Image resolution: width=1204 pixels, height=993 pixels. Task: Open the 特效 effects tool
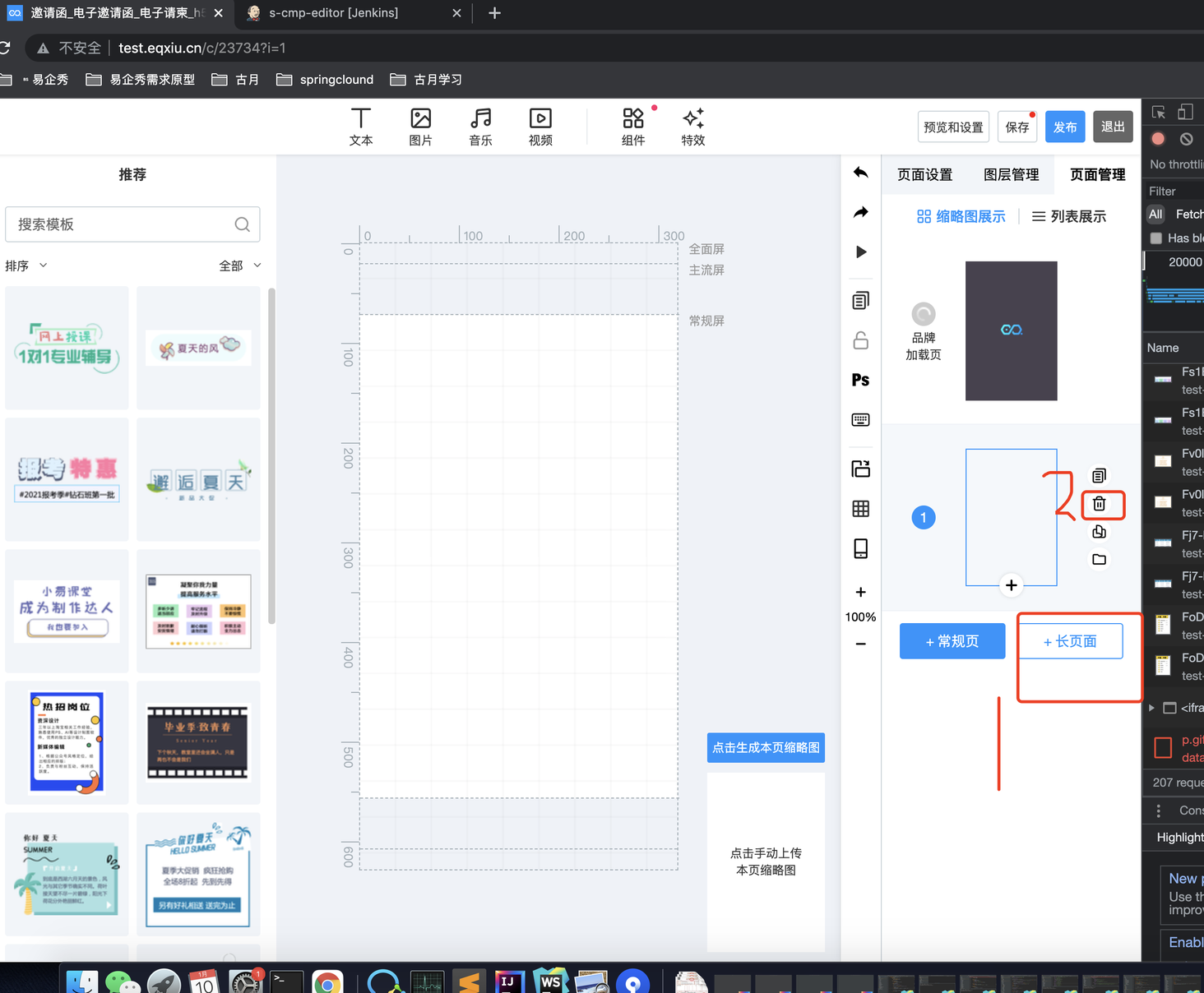692,127
